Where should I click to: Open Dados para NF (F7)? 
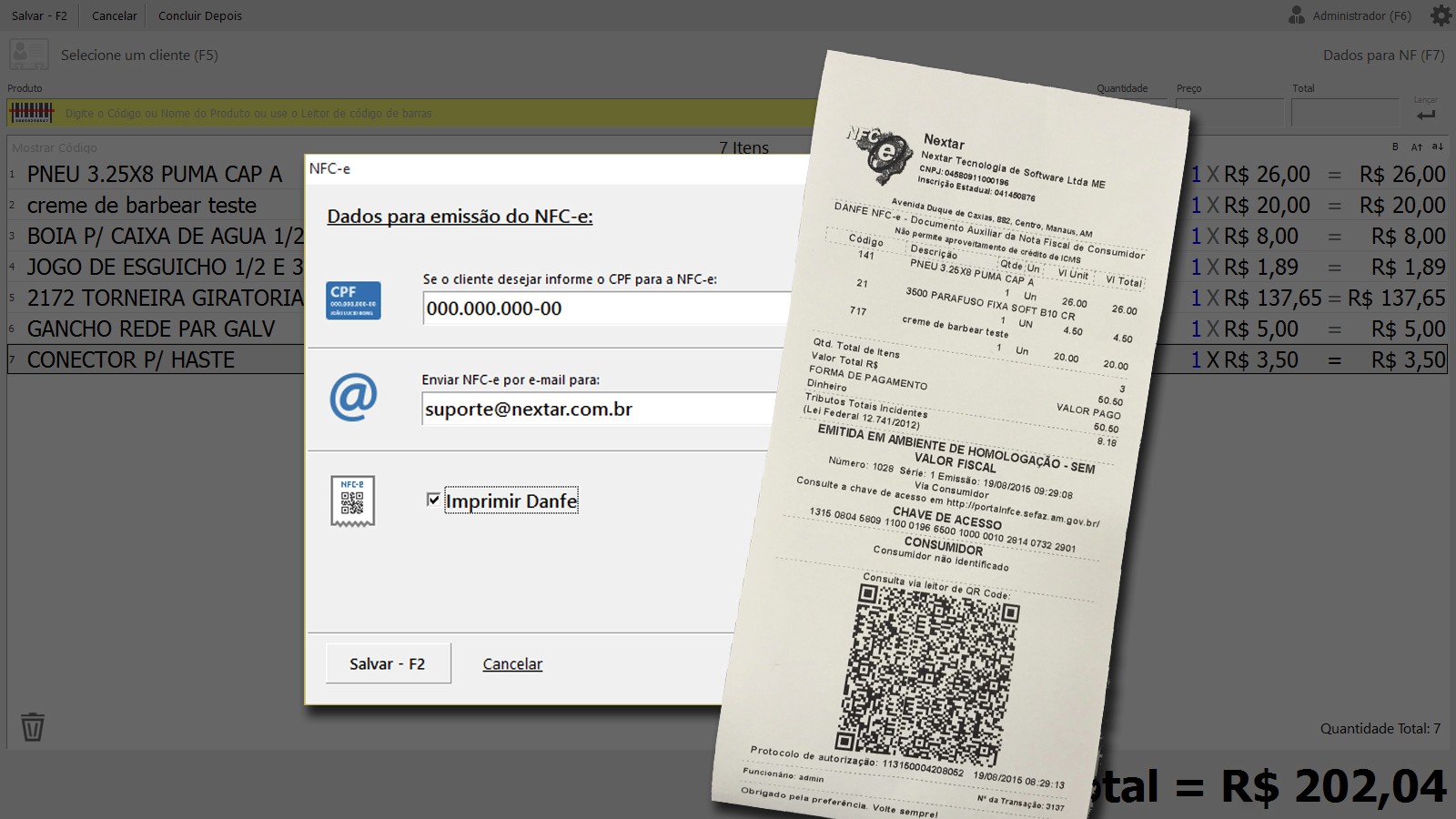(1383, 55)
